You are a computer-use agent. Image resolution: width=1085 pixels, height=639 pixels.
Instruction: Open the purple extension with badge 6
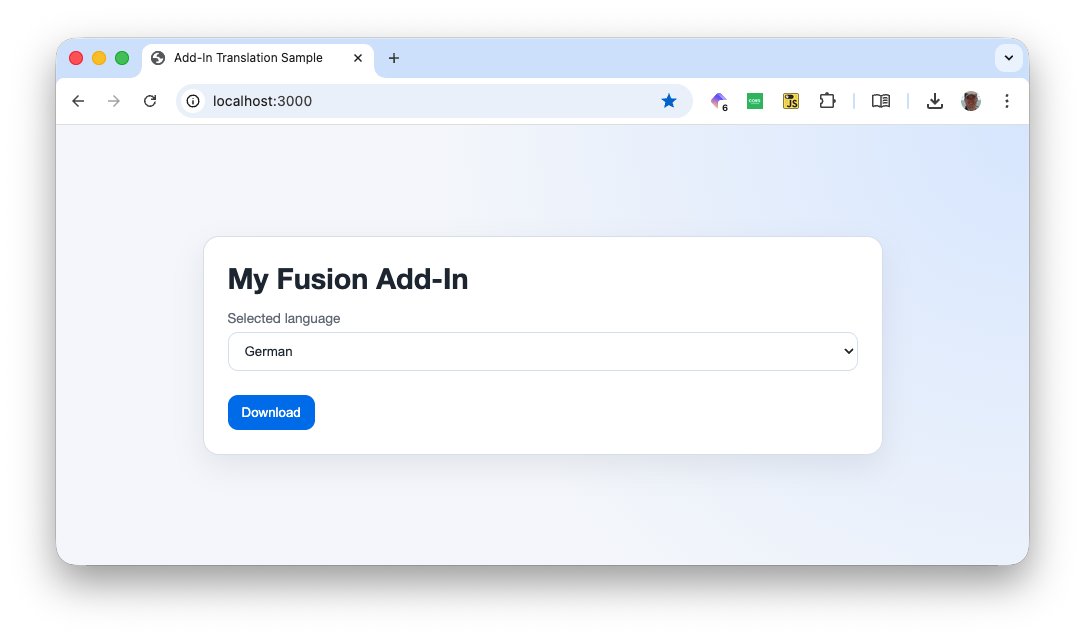pos(719,101)
